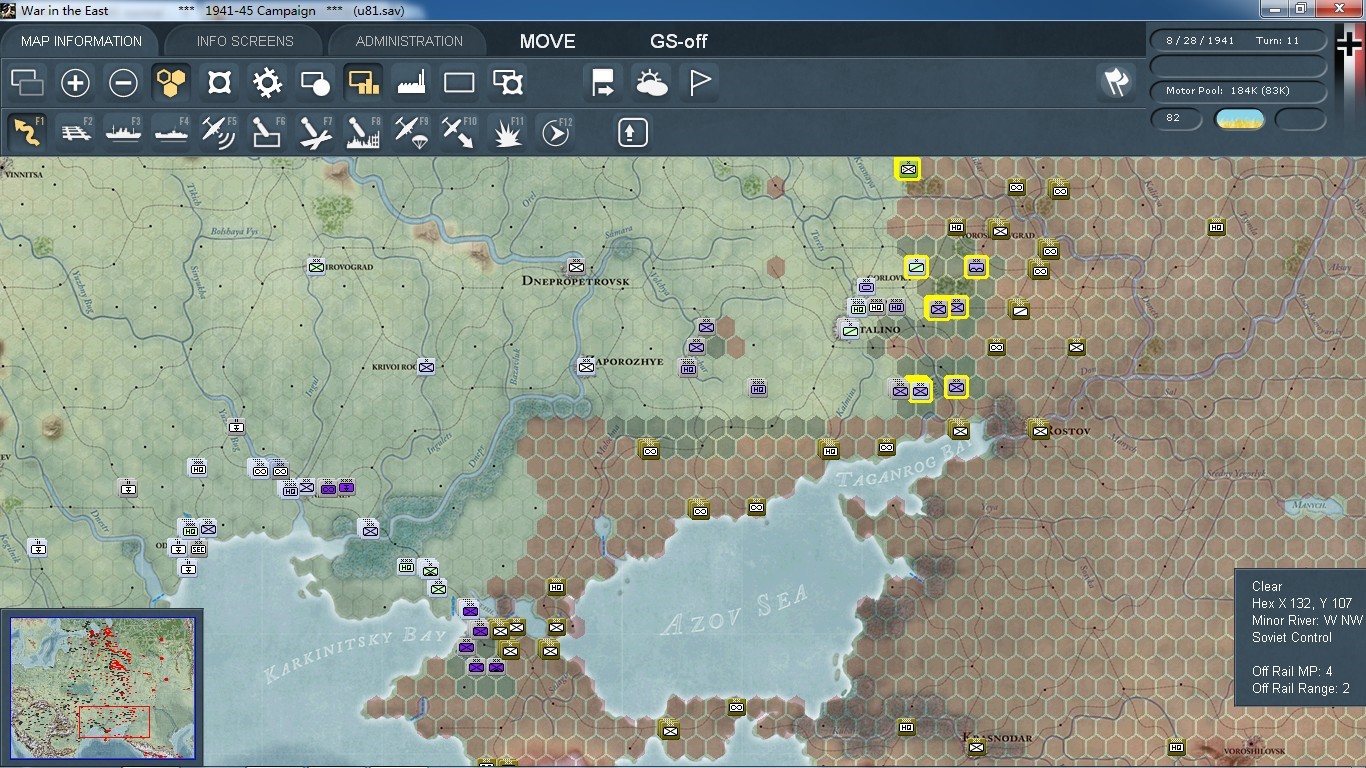This screenshot has width=1366, height=768.
Task: Toggle the cogwheel-shaped map overlay icon
Action: [x=267, y=83]
